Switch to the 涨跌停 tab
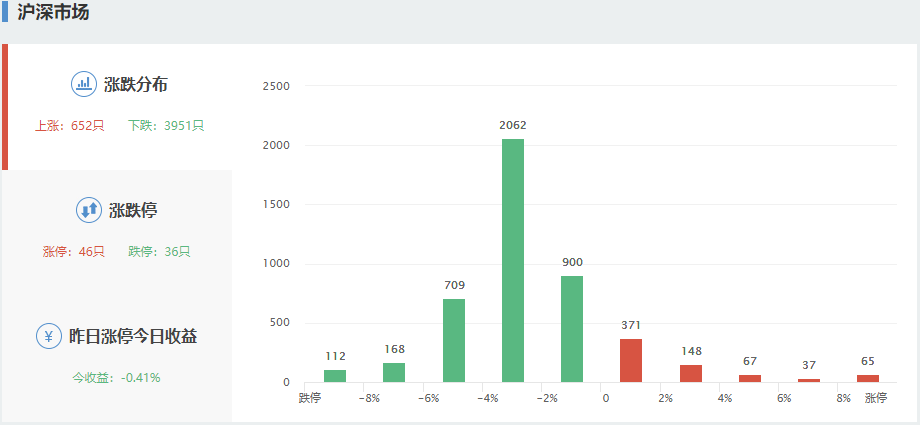920x425 pixels. pyautogui.click(x=117, y=233)
